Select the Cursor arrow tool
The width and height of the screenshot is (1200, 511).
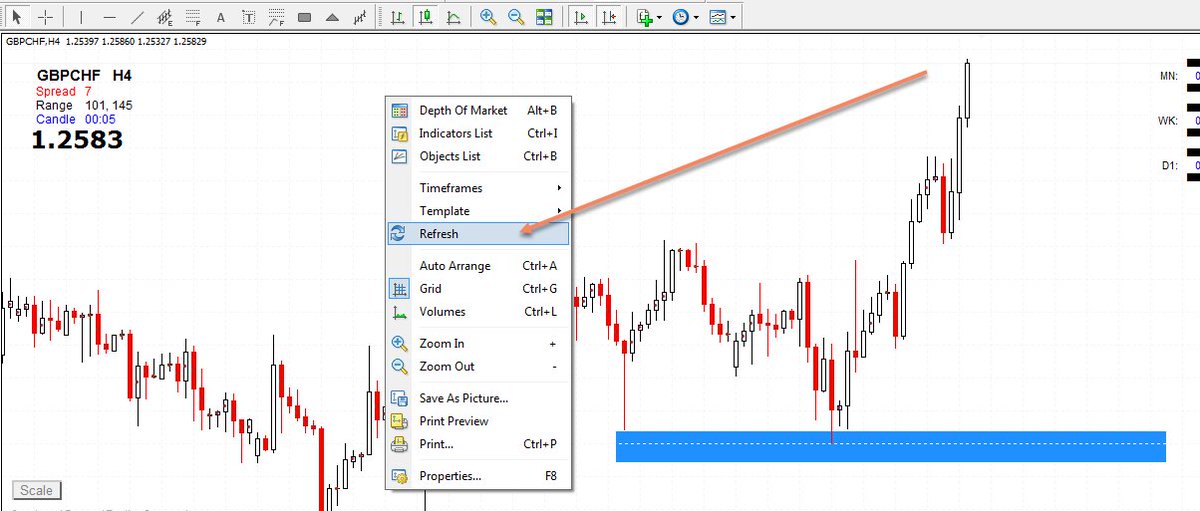pyautogui.click(x=19, y=17)
